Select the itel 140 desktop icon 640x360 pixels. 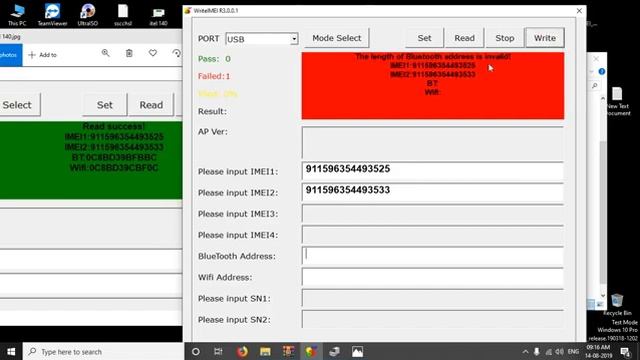click(x=158, y=16)
